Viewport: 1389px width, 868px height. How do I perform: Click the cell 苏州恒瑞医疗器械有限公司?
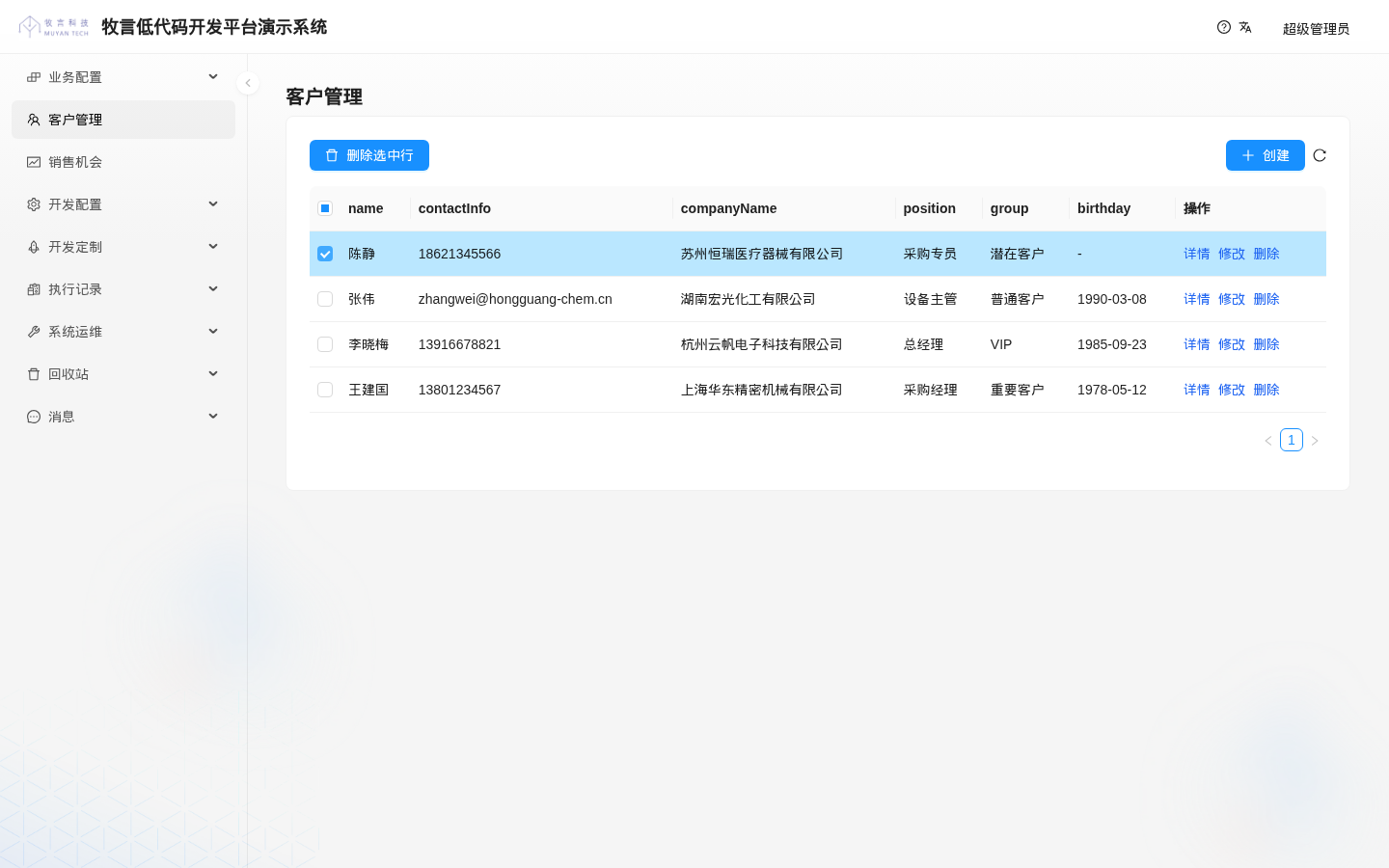[762, 254]
